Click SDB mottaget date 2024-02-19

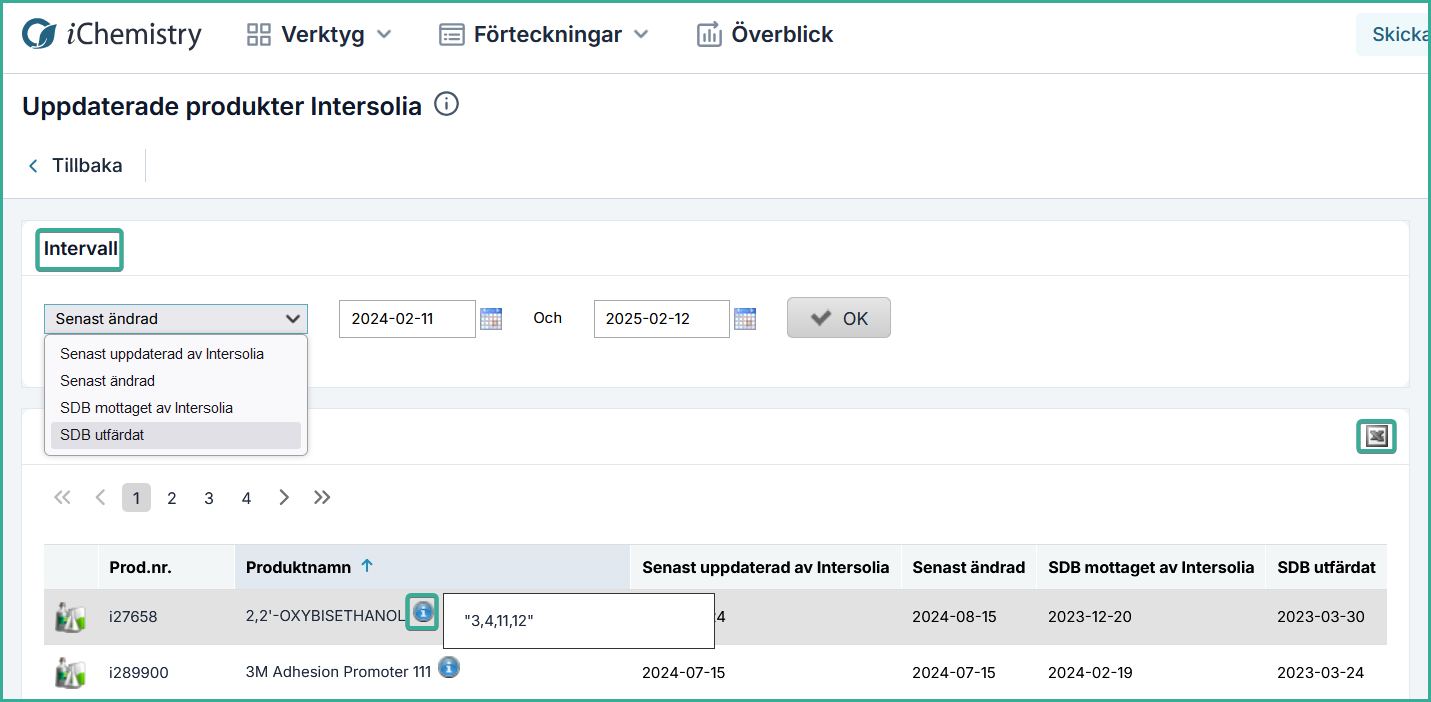tap(1090, 673)
